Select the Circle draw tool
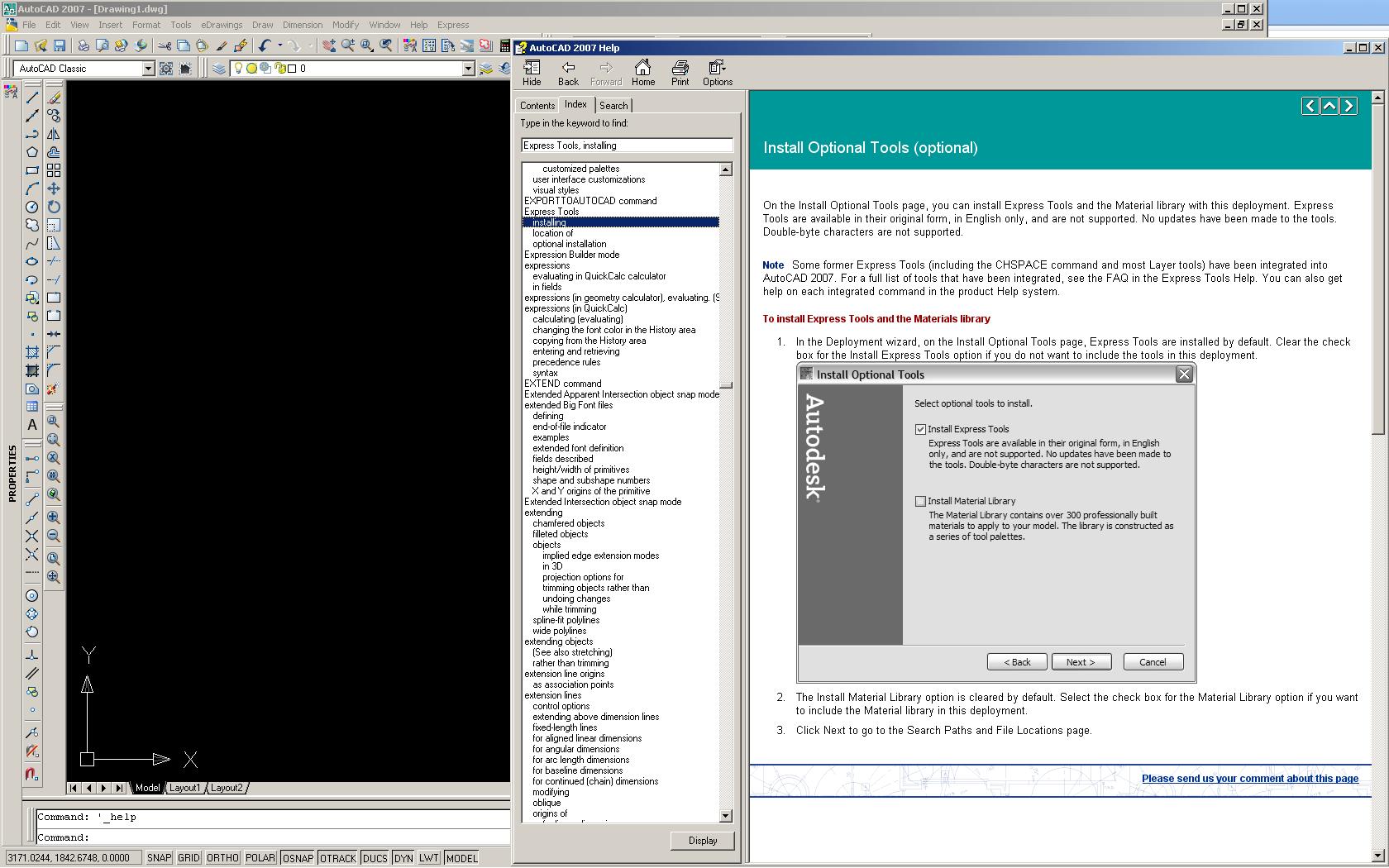 [x=32, y=207]
